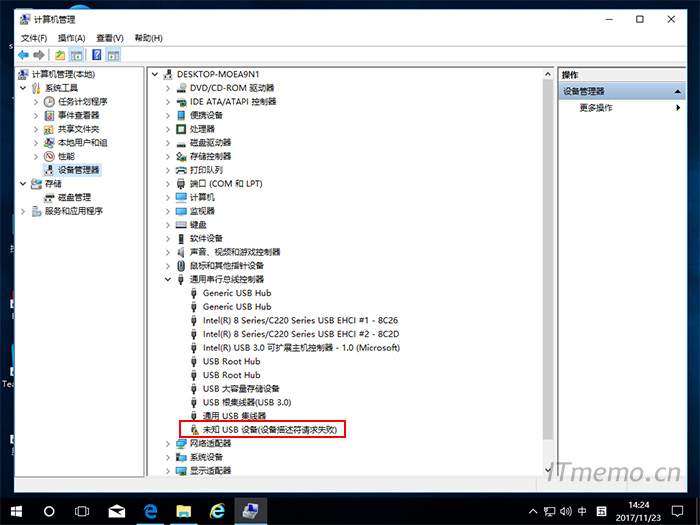Expand the 服务和应用程序 node

tap(23, 211)
